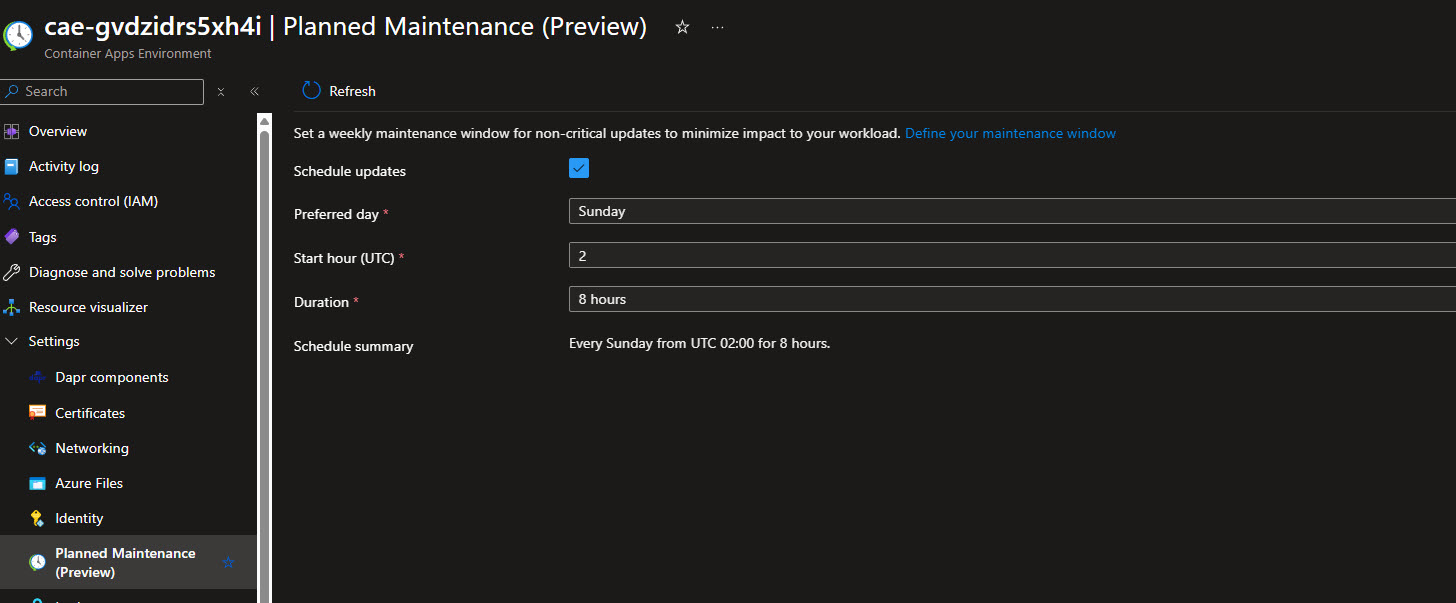Screen dimensions: 1456x603
Task: Select Planned Maintenance (Preview) in the sidebar
Action: pos(128,562)
